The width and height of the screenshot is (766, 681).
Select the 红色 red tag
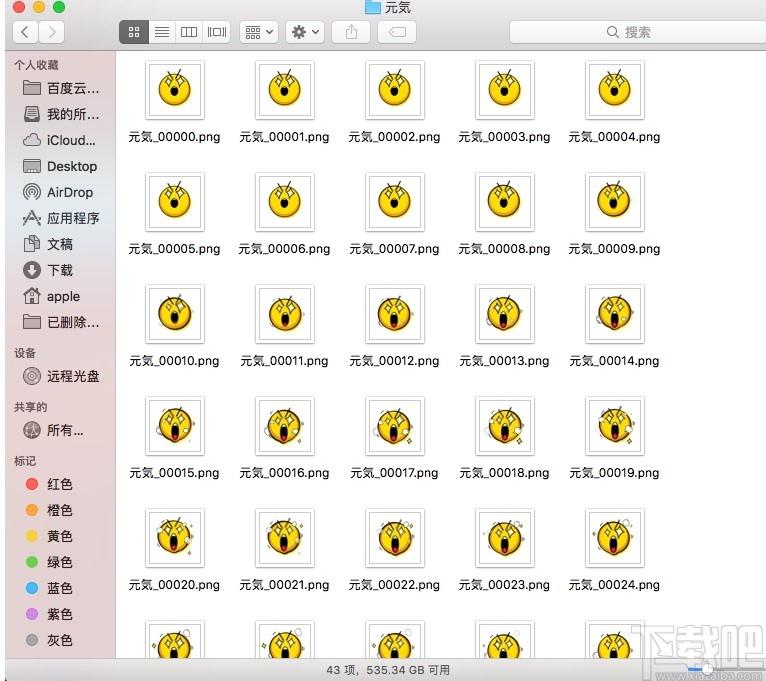60,484
